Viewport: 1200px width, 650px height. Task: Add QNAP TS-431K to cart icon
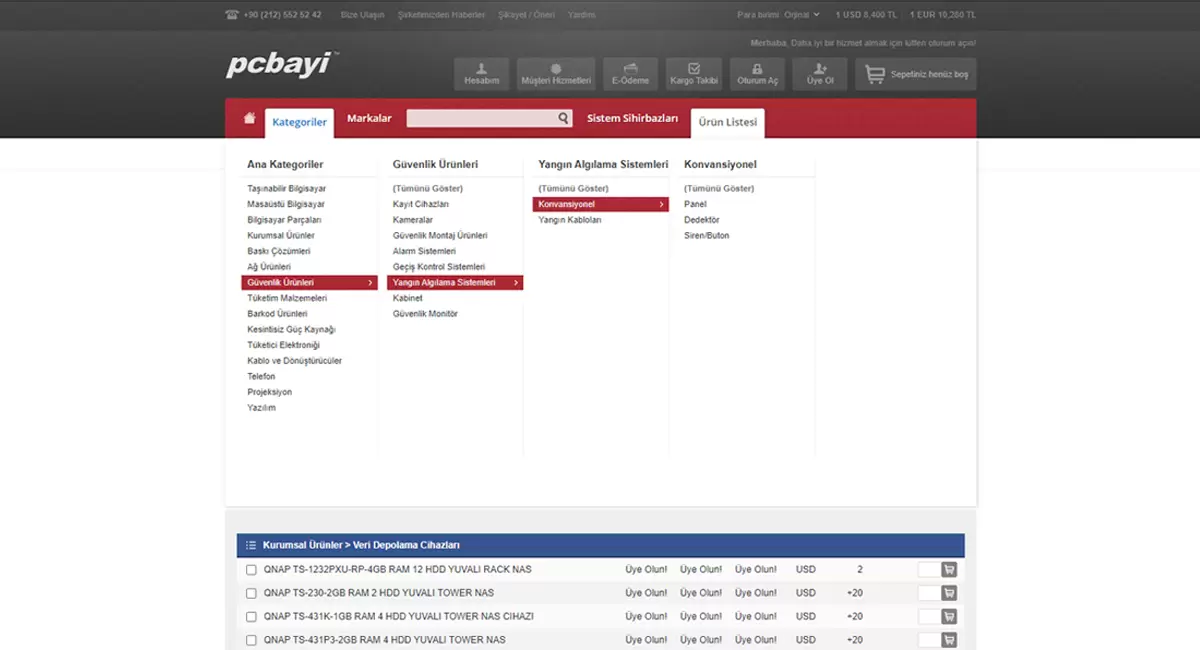(x=949, y=616)
